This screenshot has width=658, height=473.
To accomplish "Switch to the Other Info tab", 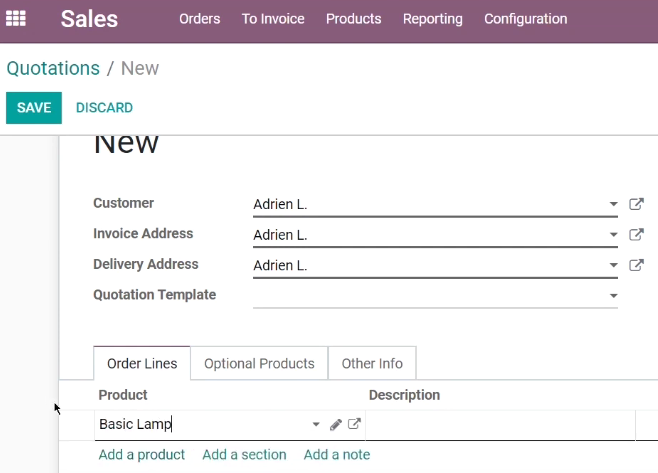I will pos(372,363).
